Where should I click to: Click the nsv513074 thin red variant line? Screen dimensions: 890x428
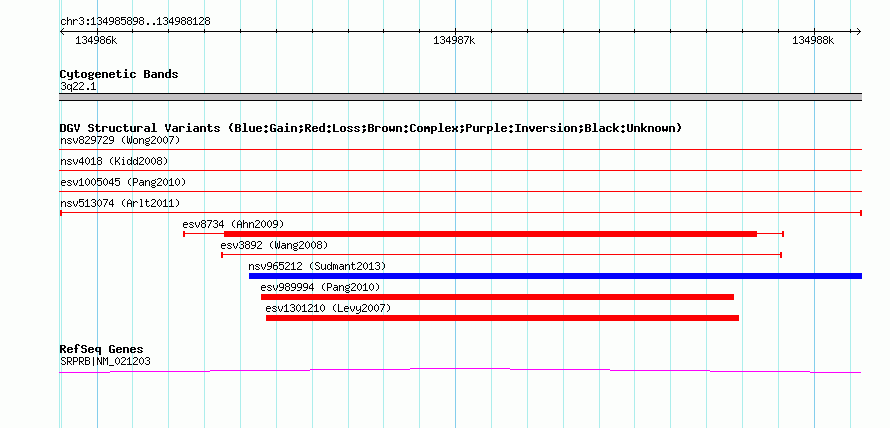coord(461,213)
